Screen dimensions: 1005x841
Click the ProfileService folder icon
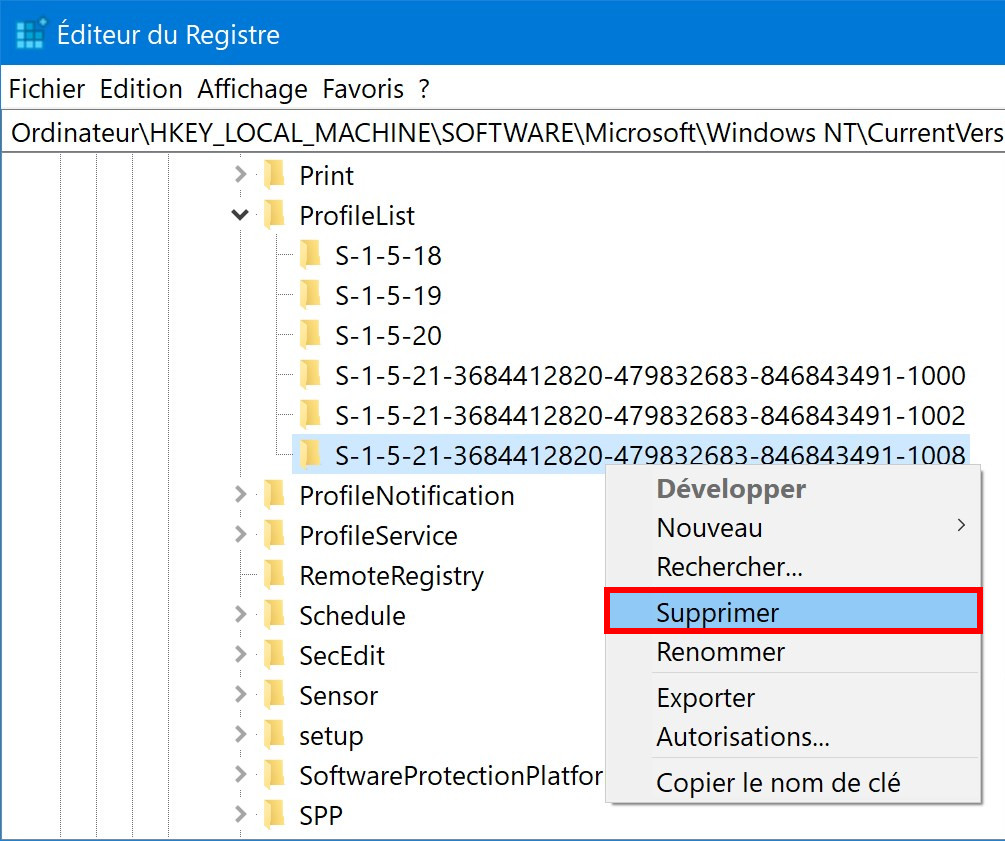pos(274,535)
